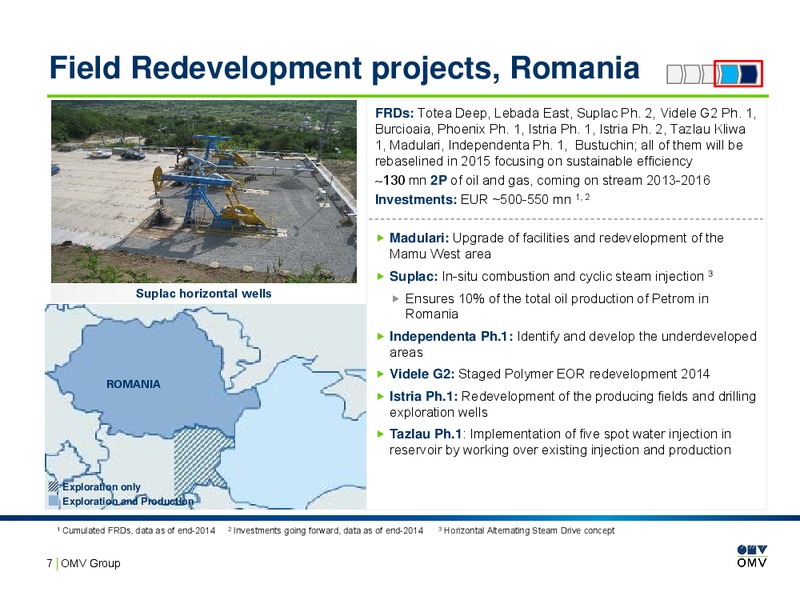Click the 'FRDs:' heading text
800x600 pixels.
(394, 113)
